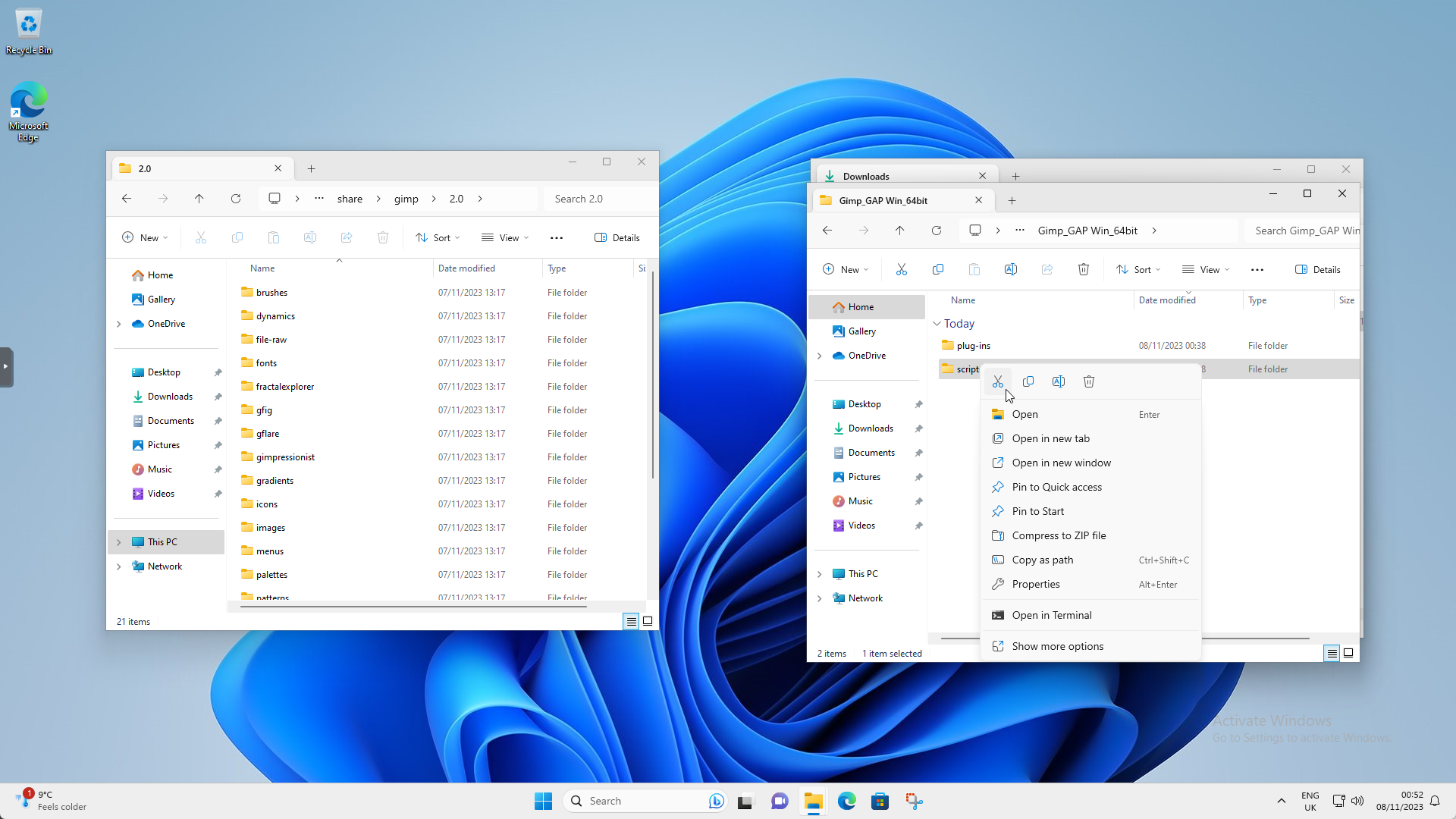The height and width of the screenshot is (819, 1456).
Task: Click the Rename icon in the mini toolbar
Action: 1058,381
